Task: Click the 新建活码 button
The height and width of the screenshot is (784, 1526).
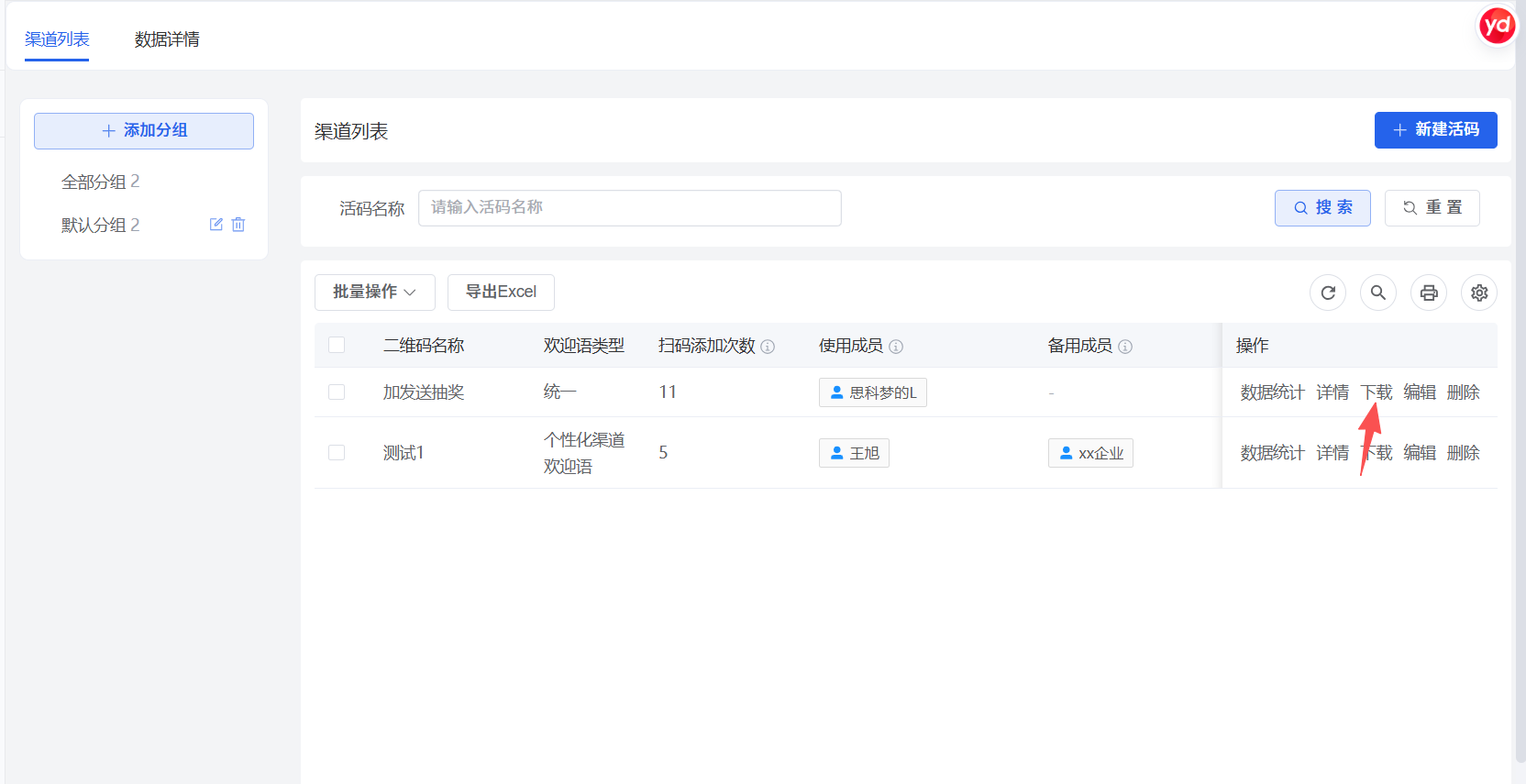Action: [x=1436, y=130]
